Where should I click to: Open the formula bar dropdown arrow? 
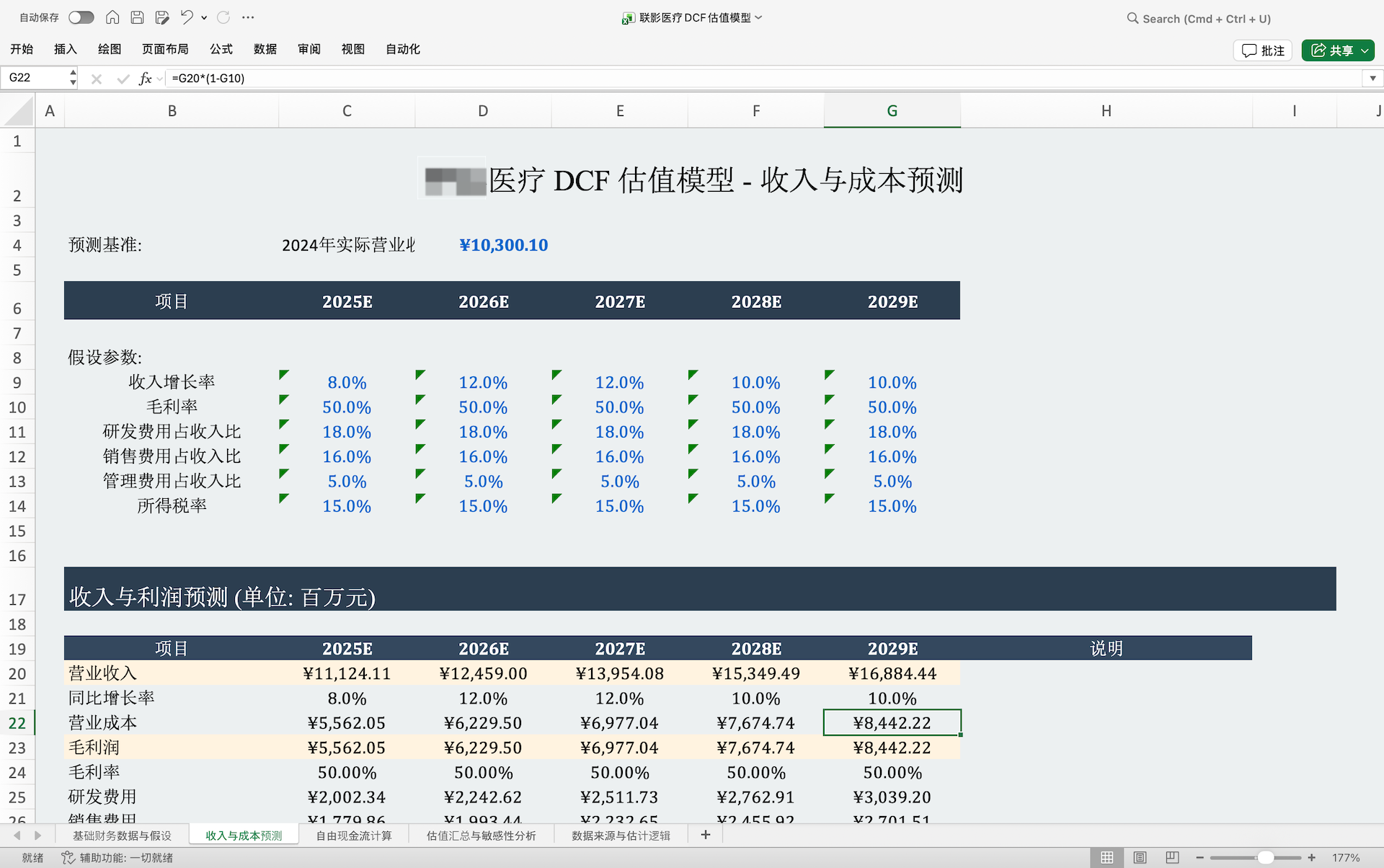coord(1372,78)
